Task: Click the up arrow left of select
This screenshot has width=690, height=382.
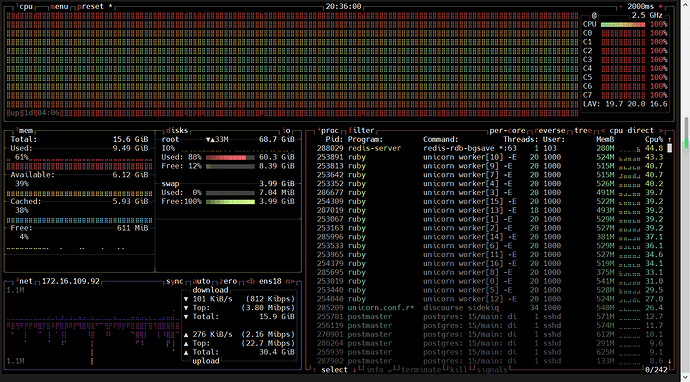Action: point(314,370)
